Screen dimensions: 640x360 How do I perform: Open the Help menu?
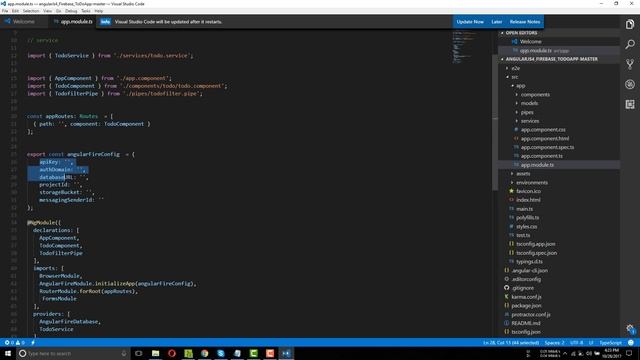coord(99,11)
